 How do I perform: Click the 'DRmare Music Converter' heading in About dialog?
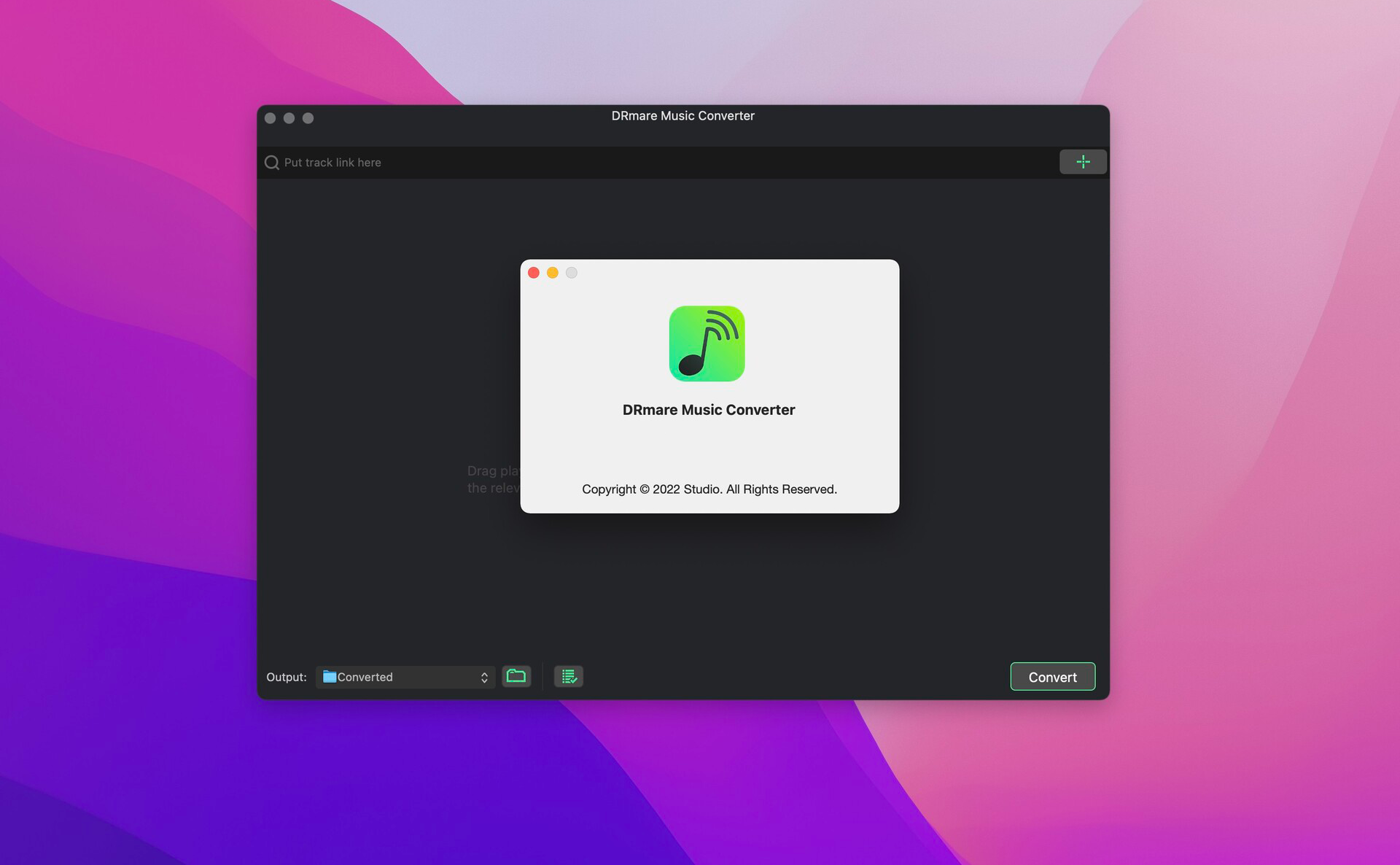click(709, 410)
